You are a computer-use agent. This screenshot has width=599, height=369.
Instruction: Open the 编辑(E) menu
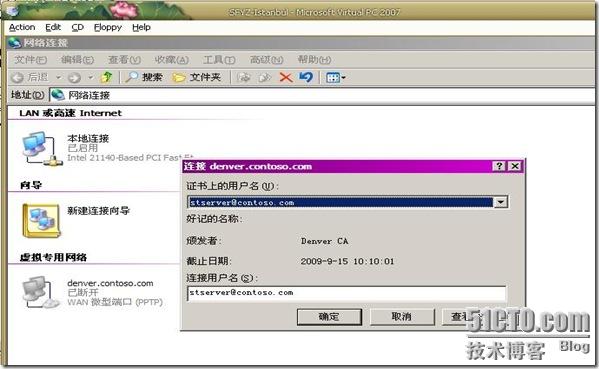point(77,60)
